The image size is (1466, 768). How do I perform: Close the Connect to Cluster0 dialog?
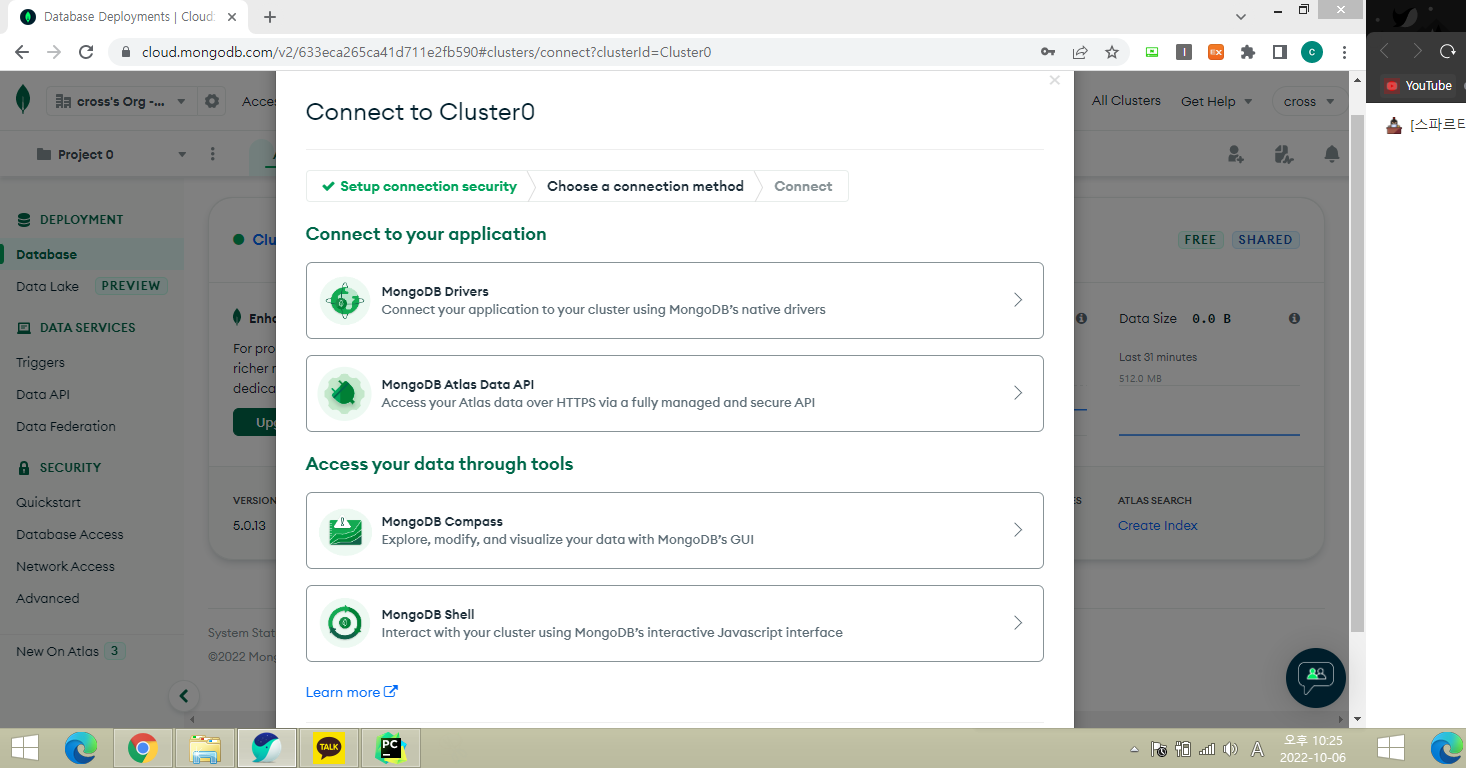[x=1054, y=81]
